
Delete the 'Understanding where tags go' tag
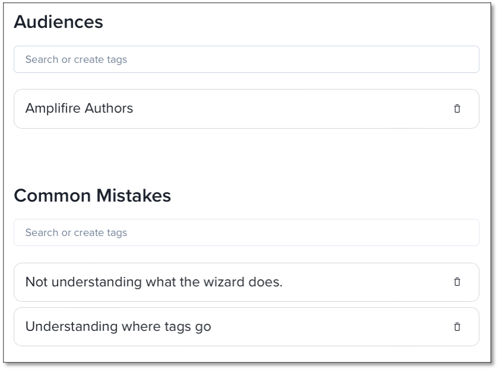pyautogui.click(x=457, y=327)
